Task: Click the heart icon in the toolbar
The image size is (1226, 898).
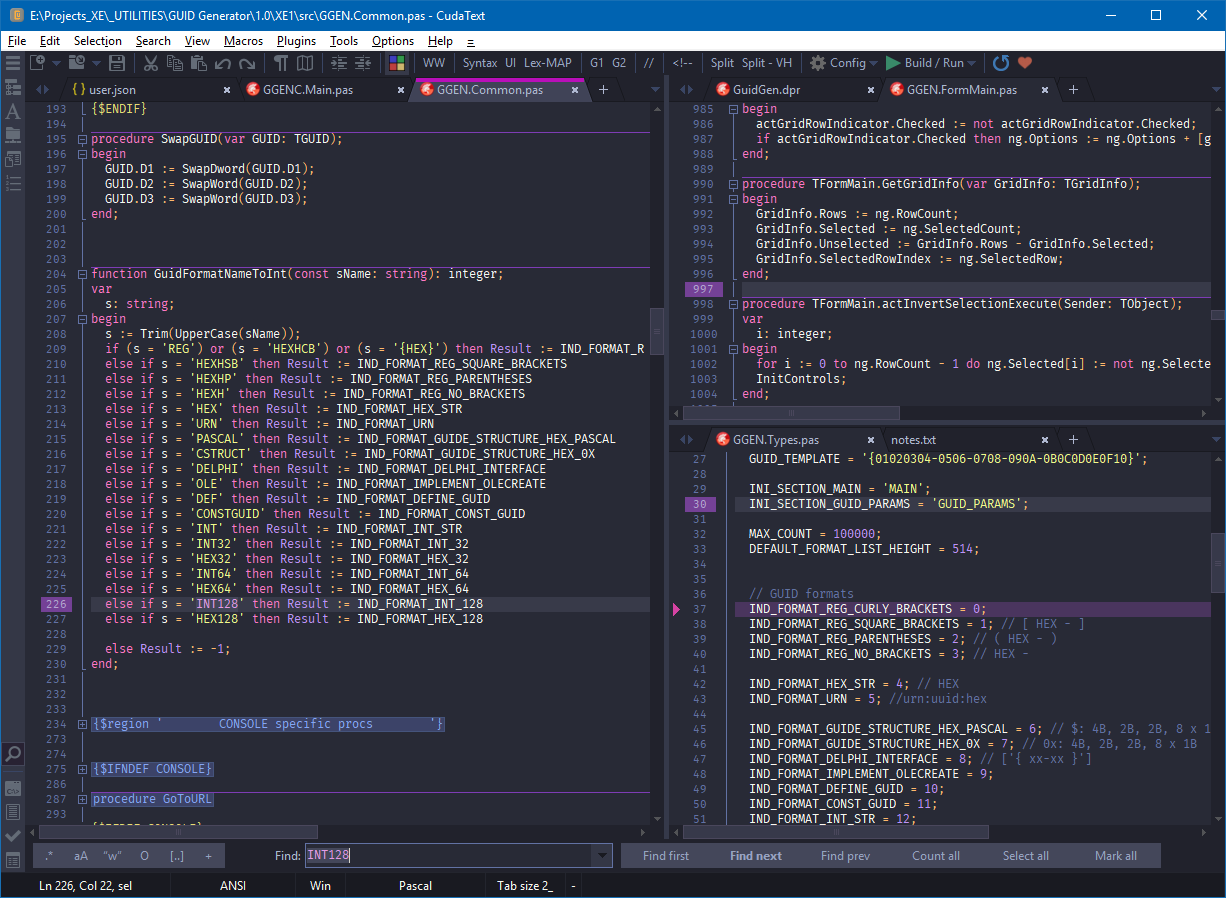Action: click(1025, 63)
